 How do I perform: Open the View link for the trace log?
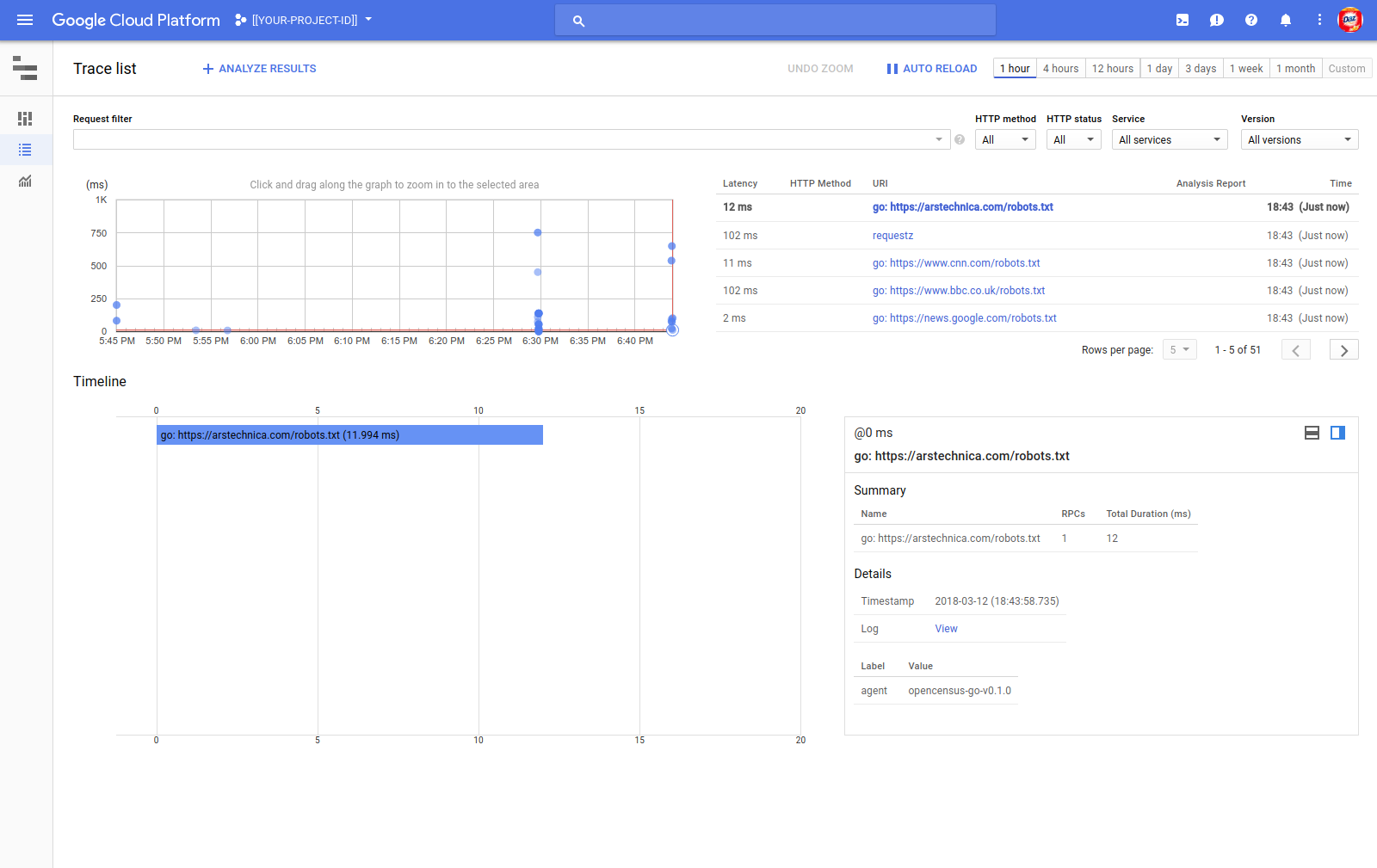point(946,628)
